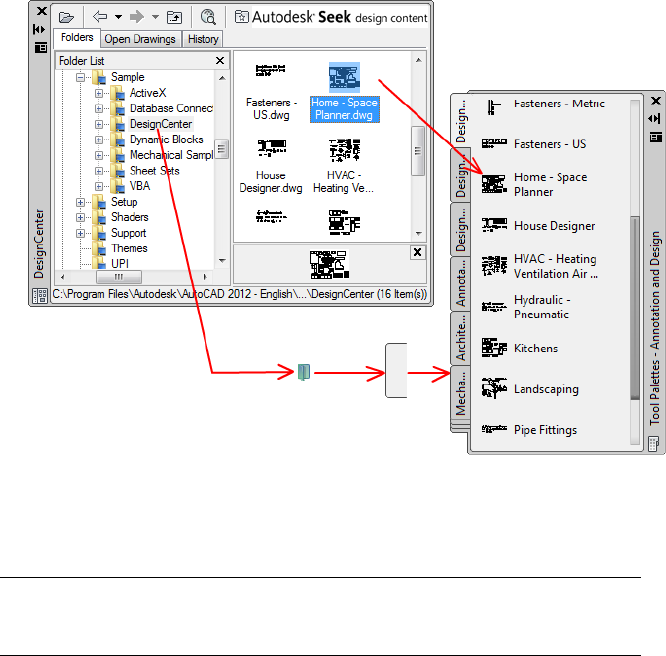Collapse the Sample folder node

click(80, 77)
